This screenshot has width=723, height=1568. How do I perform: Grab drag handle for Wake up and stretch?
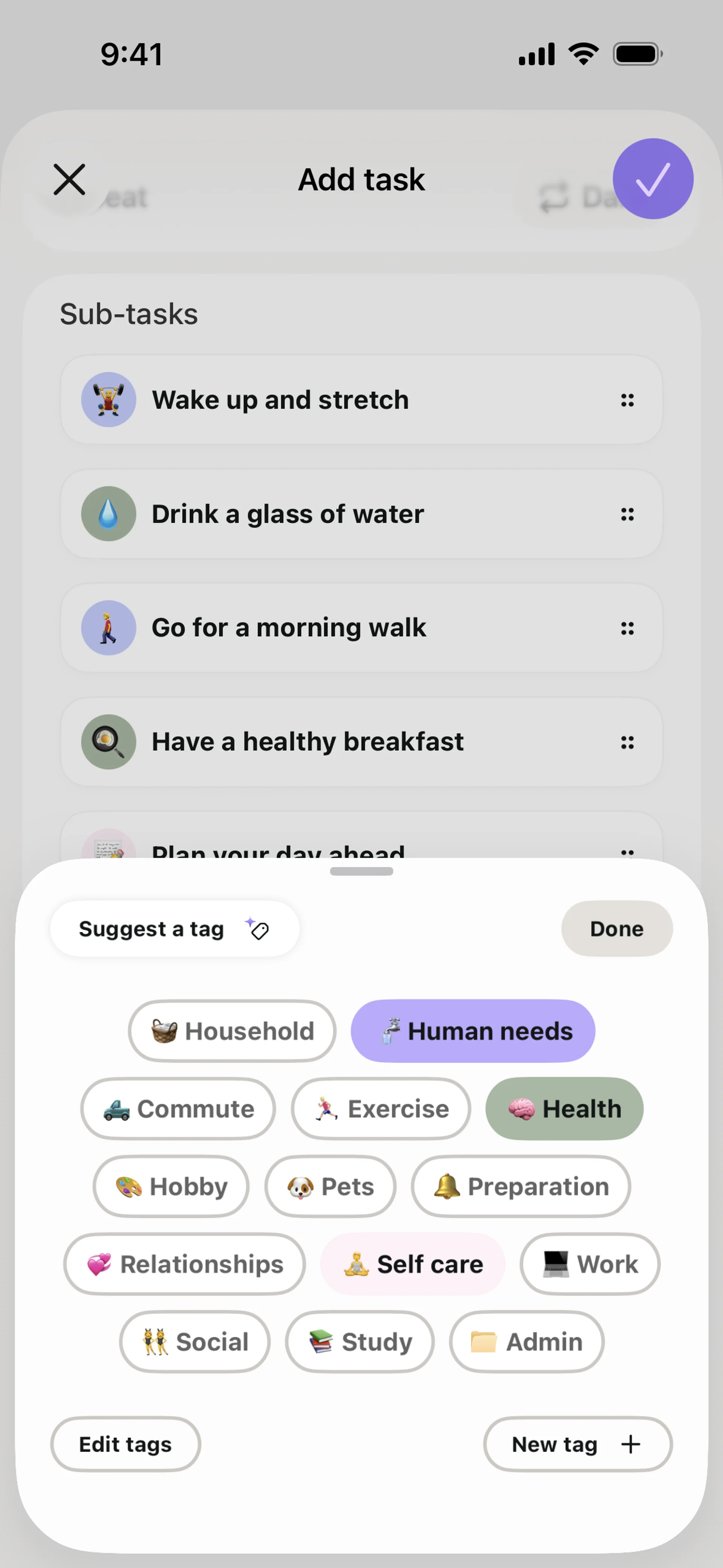pos(627,400)
